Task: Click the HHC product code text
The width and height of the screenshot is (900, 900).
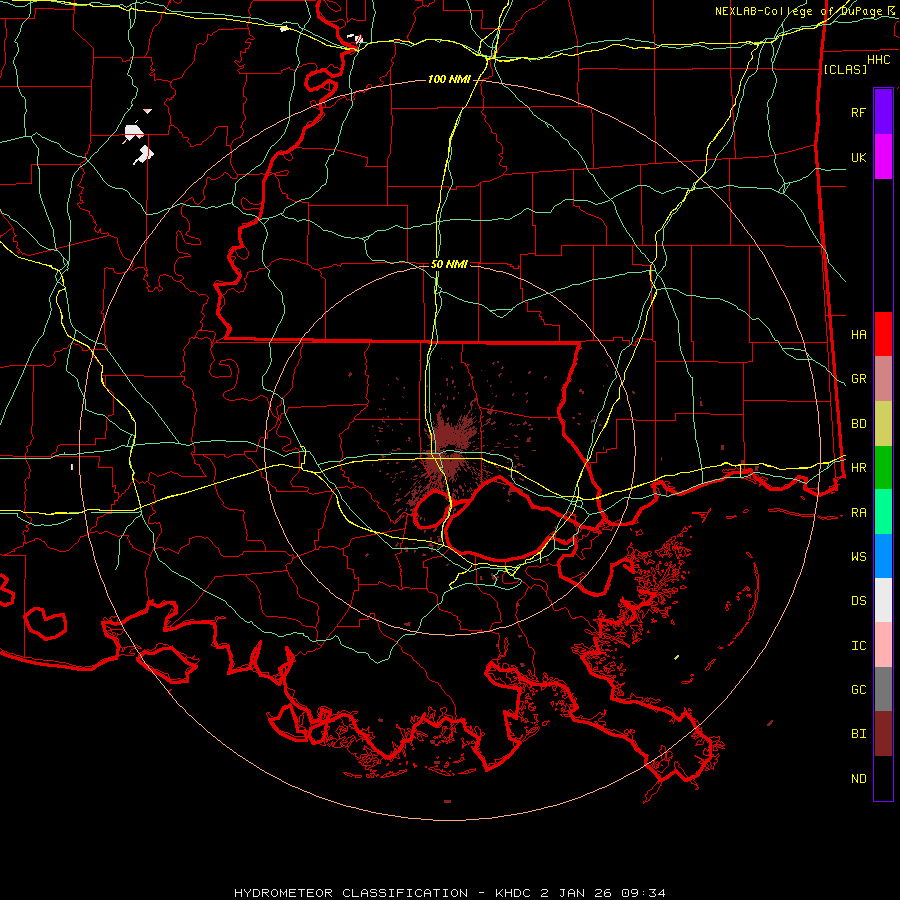Action: [x=879, y=60]
